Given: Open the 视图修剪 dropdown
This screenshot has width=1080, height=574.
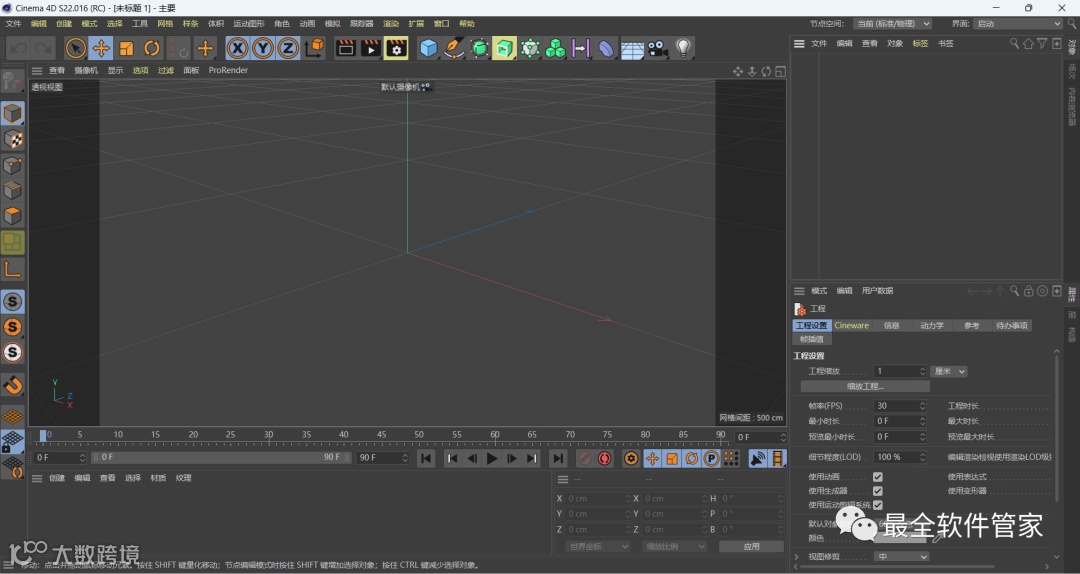Looking at the screenshot, I should tap(902, 556).
